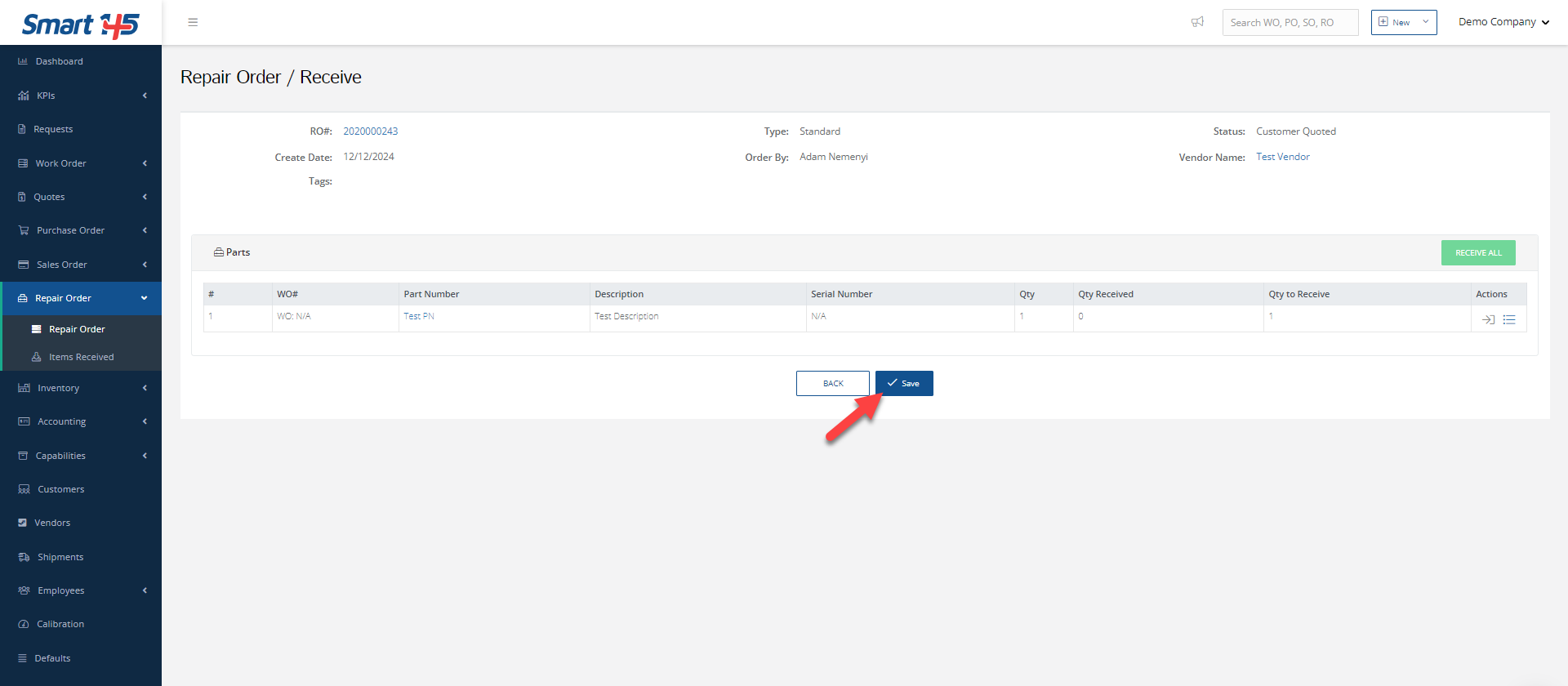Image resolution: width=1568 pixels, height=686 pixels.
Task: Open RO number 2020000243 link
Action: click(x=370, y=131)
